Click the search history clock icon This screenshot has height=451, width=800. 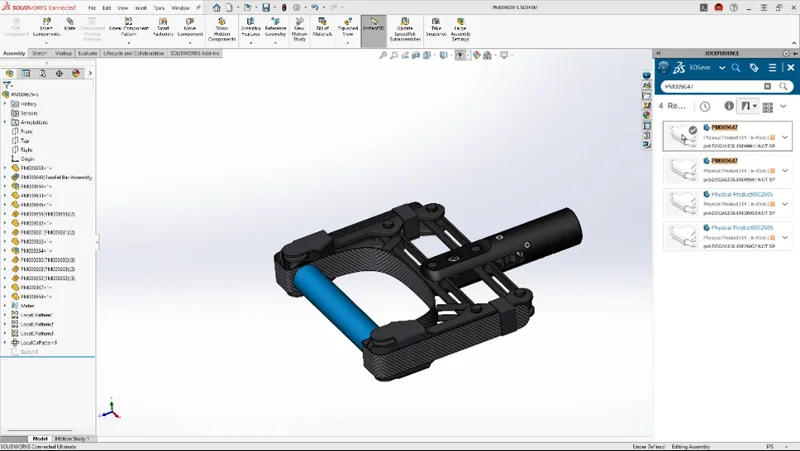click(x=705, y=106)
